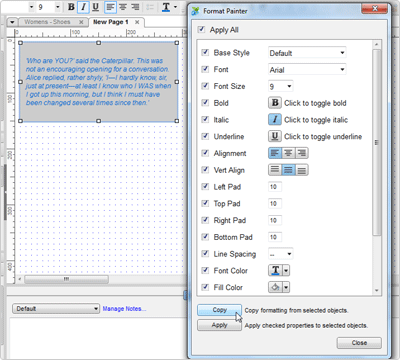Click the Left Pad value field

point(275,187)
